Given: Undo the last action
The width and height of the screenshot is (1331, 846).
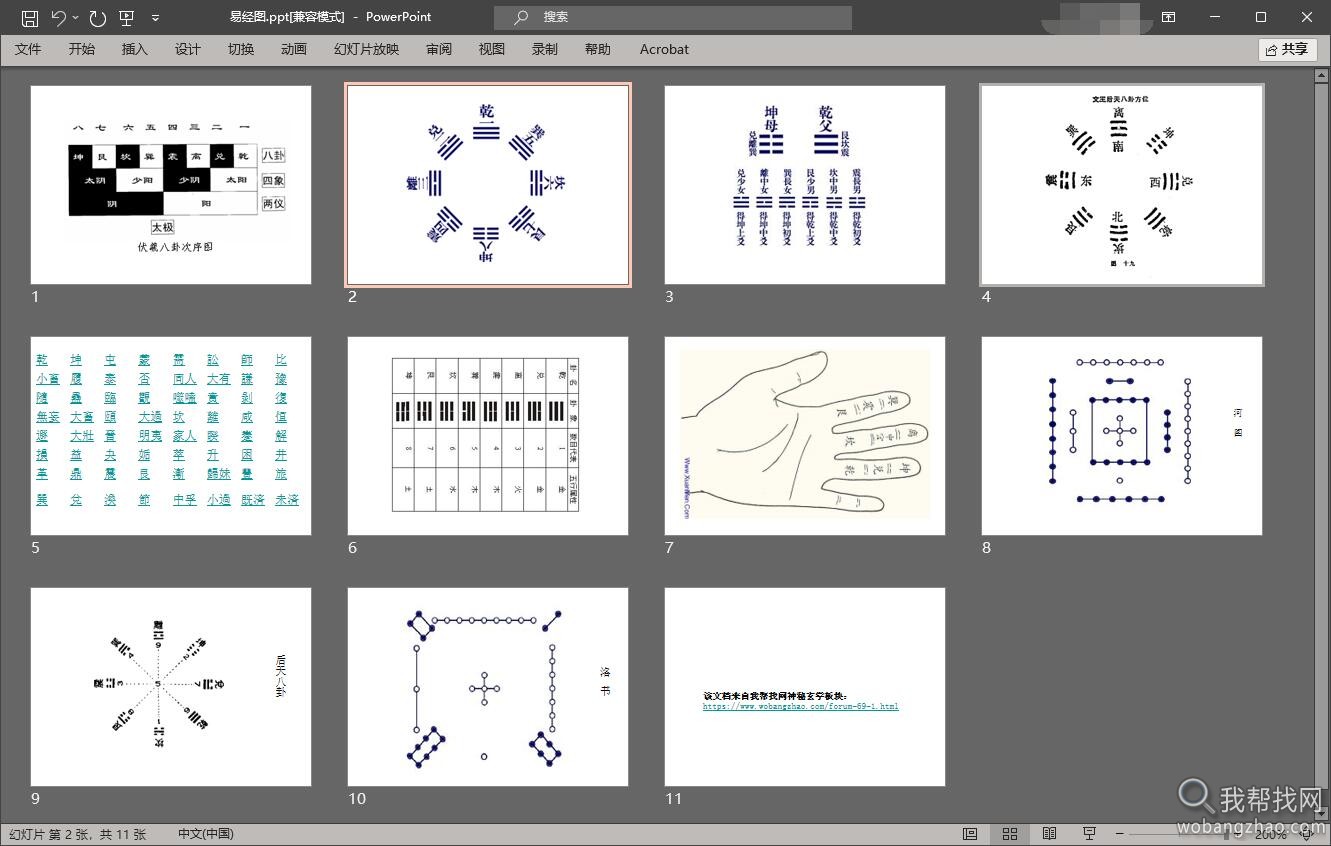Looking at the screenshot, I should 58,17.
